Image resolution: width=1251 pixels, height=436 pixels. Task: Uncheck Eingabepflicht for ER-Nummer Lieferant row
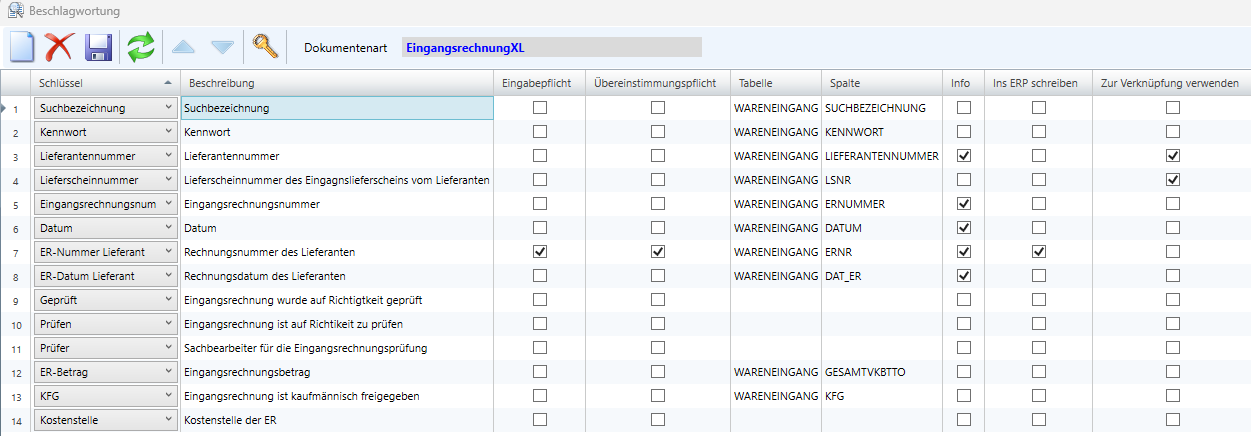540,252
